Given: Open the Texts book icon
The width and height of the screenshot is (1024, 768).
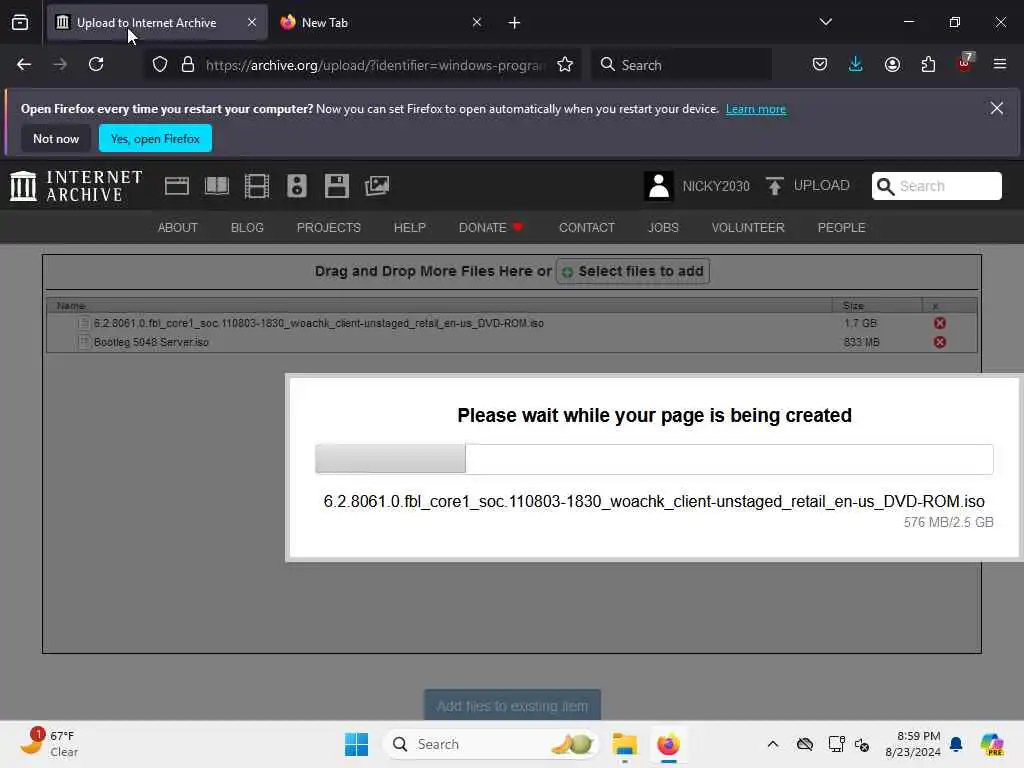Looking at the screenshot, I should [x=217, y=186].
